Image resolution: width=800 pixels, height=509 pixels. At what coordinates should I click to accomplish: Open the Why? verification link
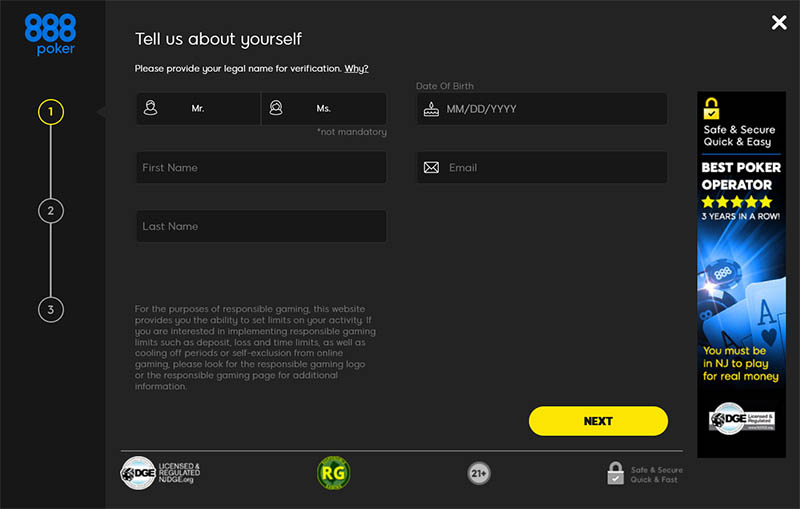point(356,69)
